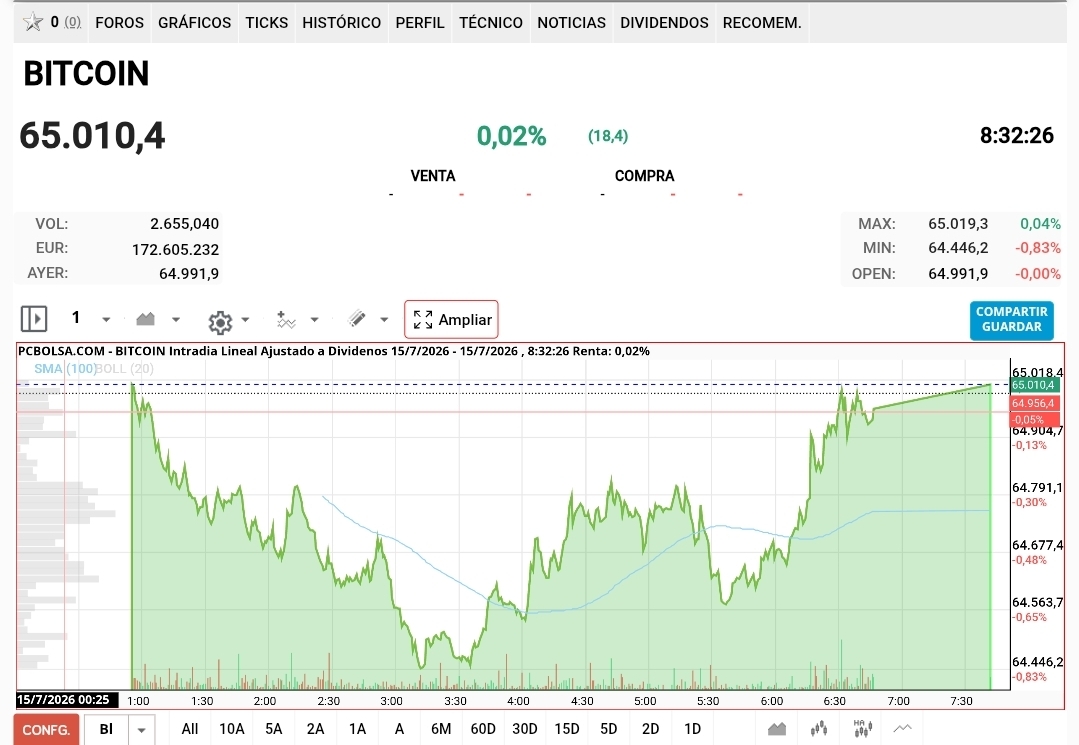View the DIVIDENDOS tab
1079x745 pixels.
[664, 23]
